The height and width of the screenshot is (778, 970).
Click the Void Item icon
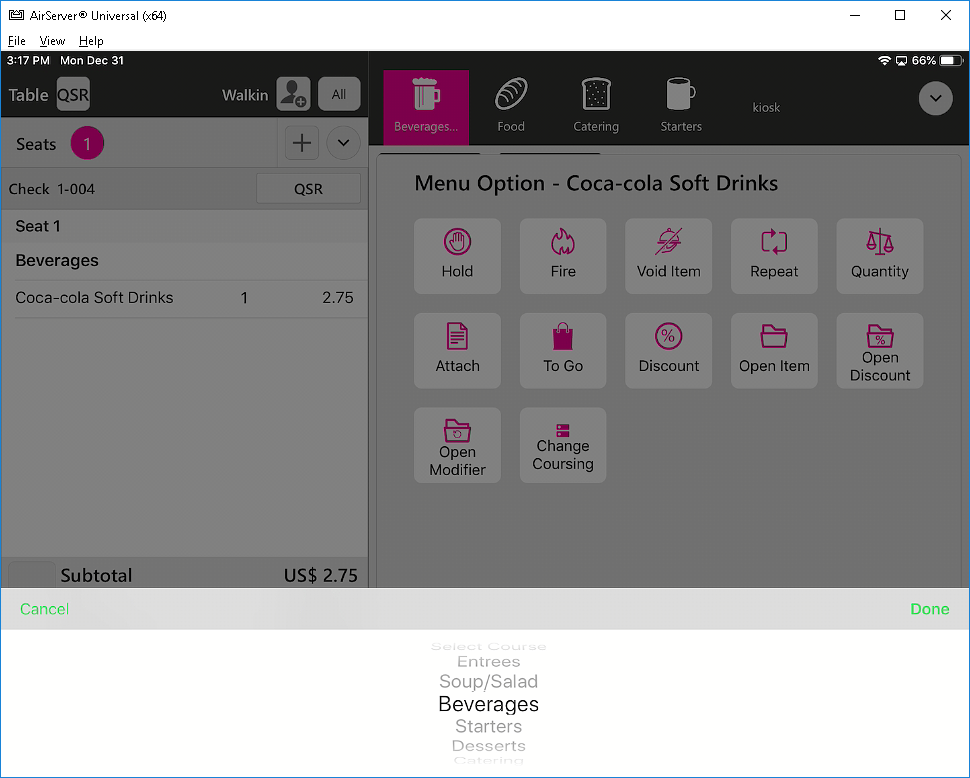668,243
